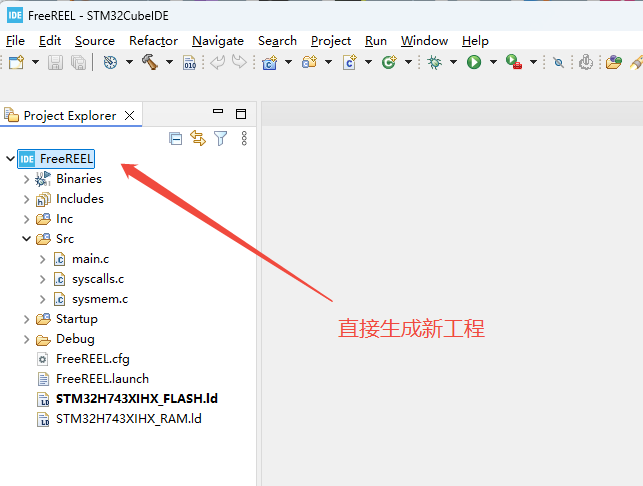The width and height of the screenshot is (643, 486).
Task: Click the Collapse All icon
Action: click(x=176, y=139)
